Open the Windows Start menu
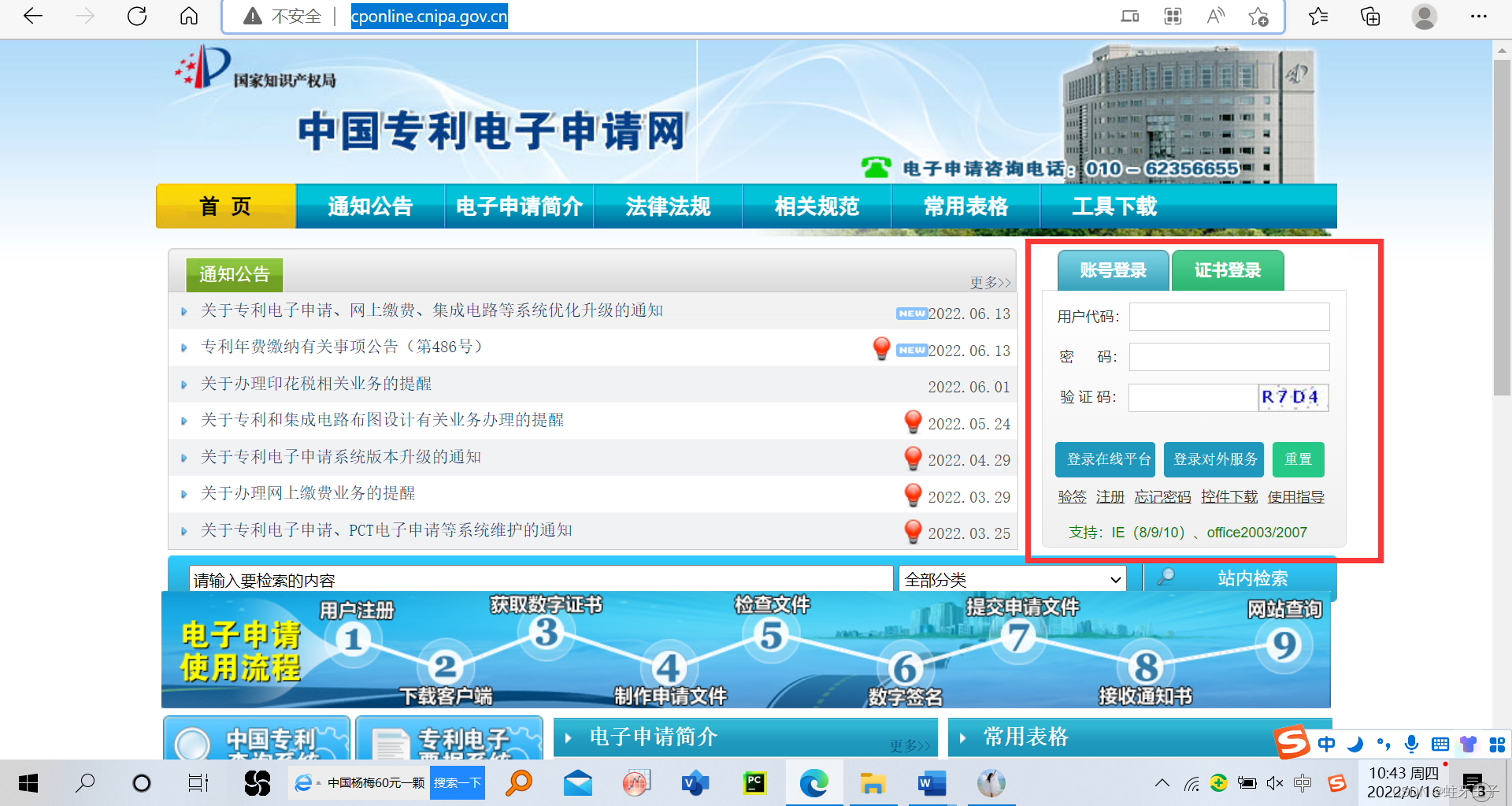 pyautogui.click(x=28, y=783)
